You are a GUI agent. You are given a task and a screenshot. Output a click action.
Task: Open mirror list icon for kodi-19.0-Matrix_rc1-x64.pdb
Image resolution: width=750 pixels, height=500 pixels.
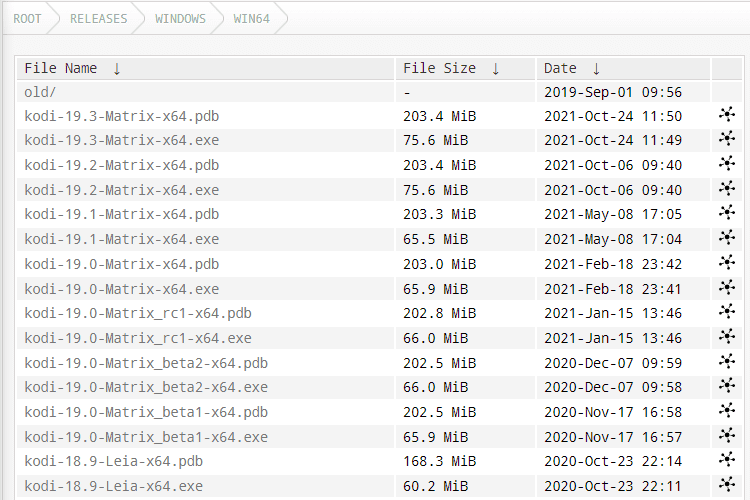click(727, 311)
